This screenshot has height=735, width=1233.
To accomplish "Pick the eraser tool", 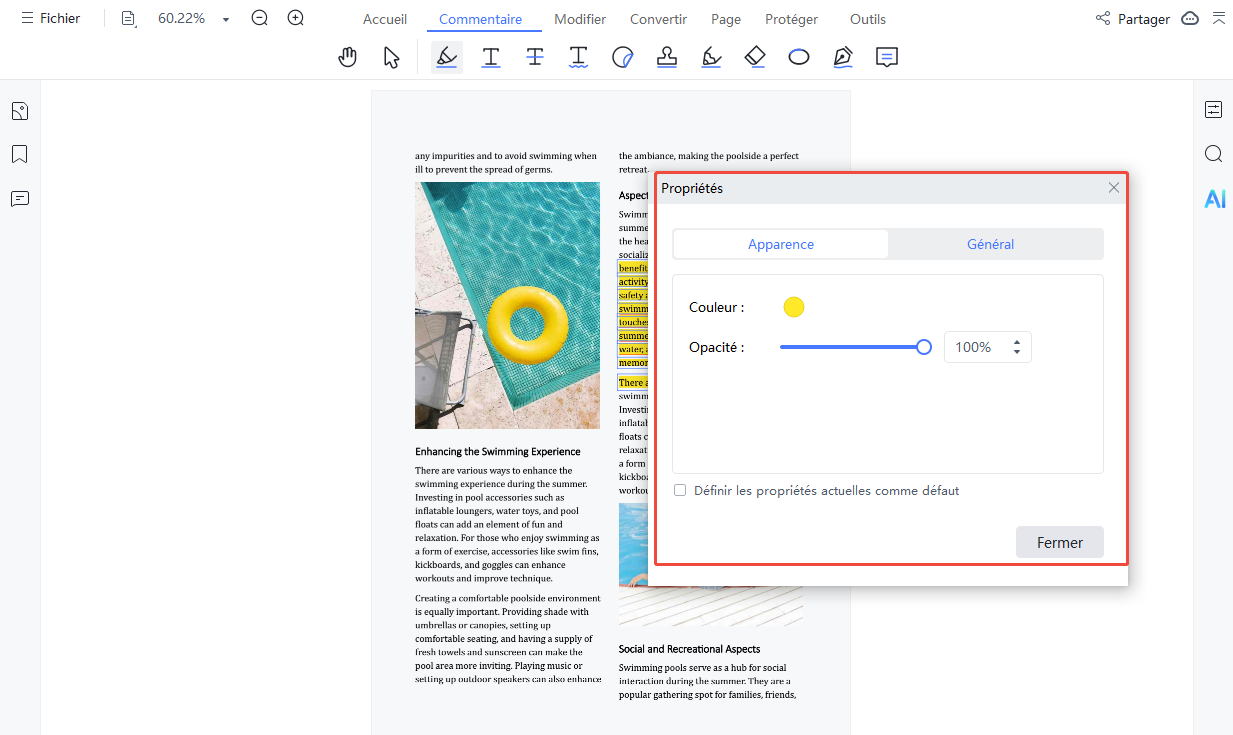I will (x=755, y=58).
